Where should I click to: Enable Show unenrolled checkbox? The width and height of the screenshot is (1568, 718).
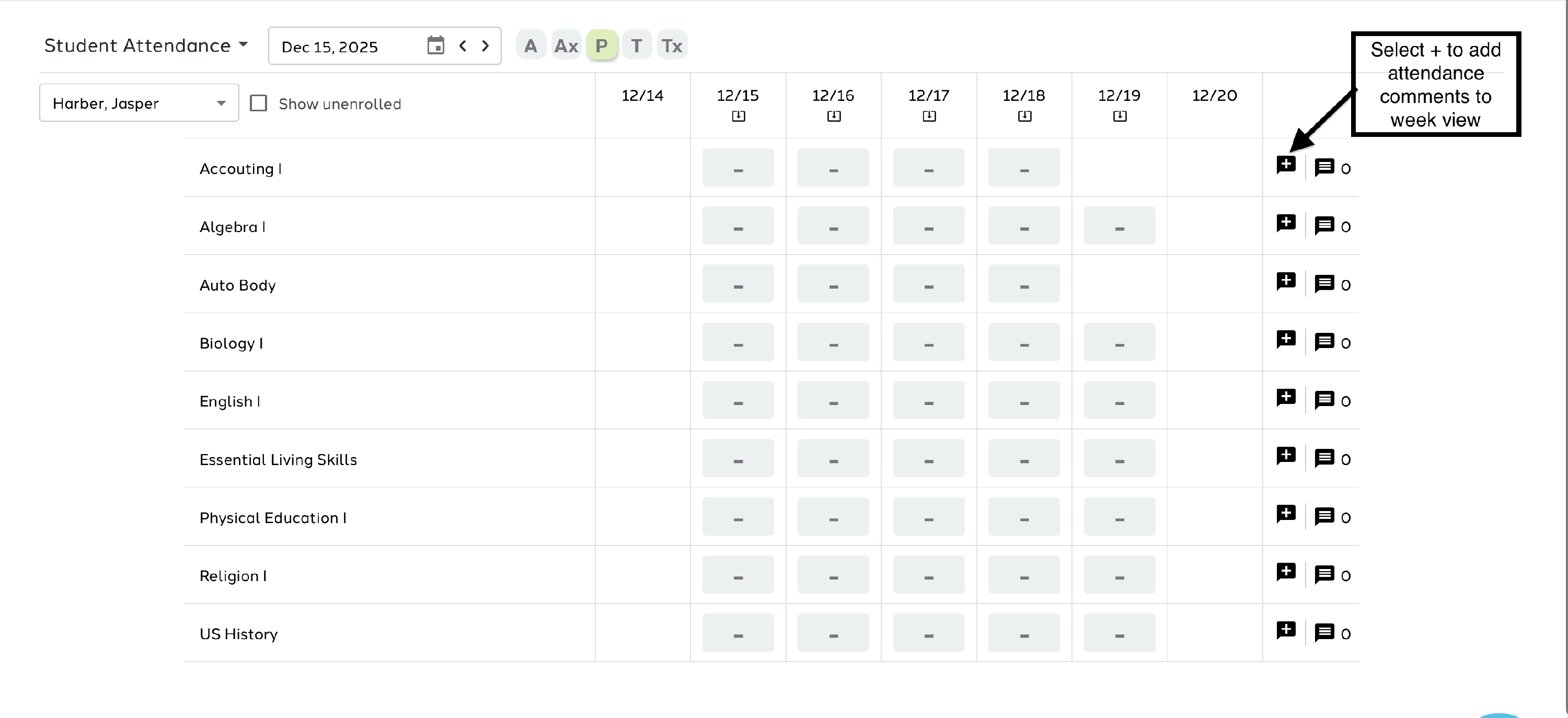pyautogui.click(x=259, y=103)
